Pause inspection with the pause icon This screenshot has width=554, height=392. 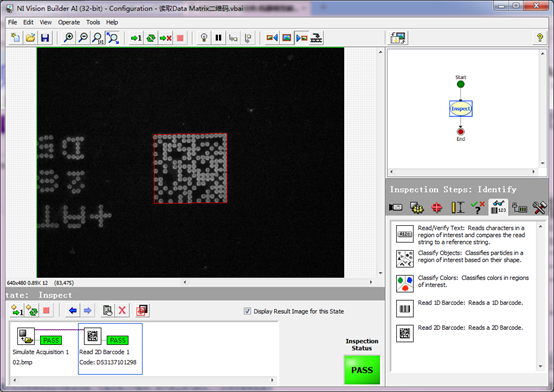(218, 38)
